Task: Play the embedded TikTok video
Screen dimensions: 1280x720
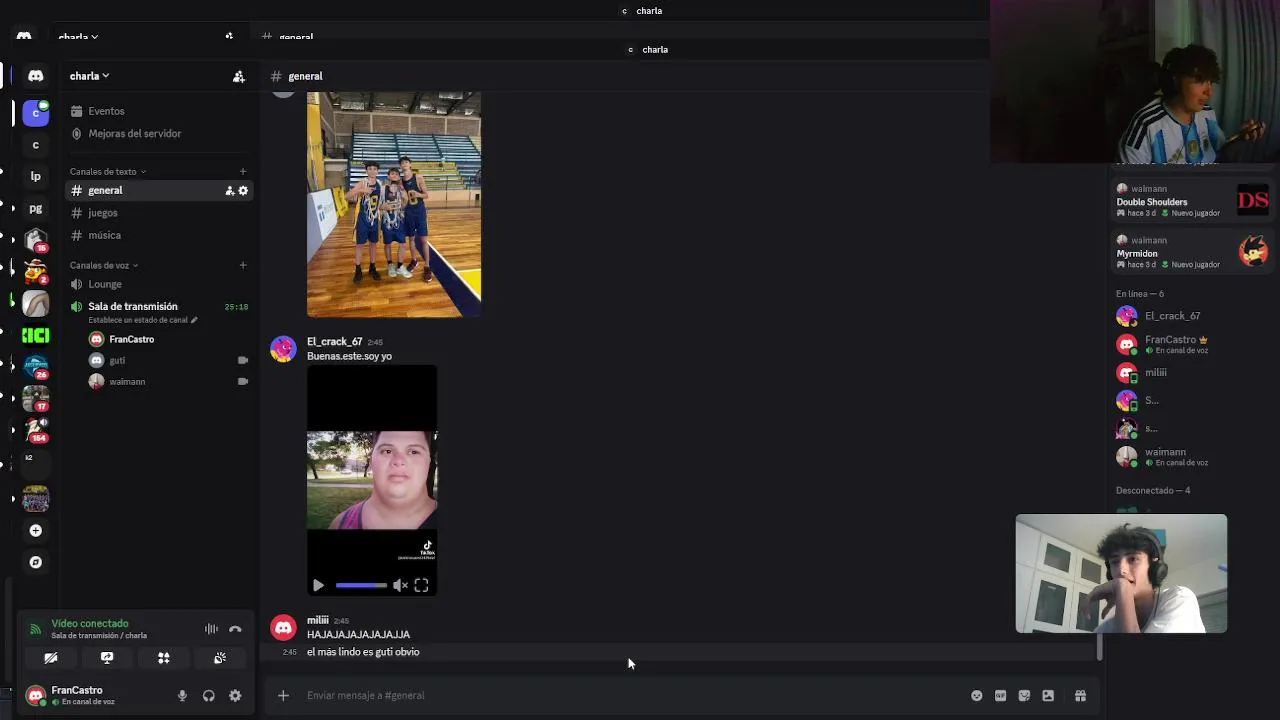Action: coord(318,586)
